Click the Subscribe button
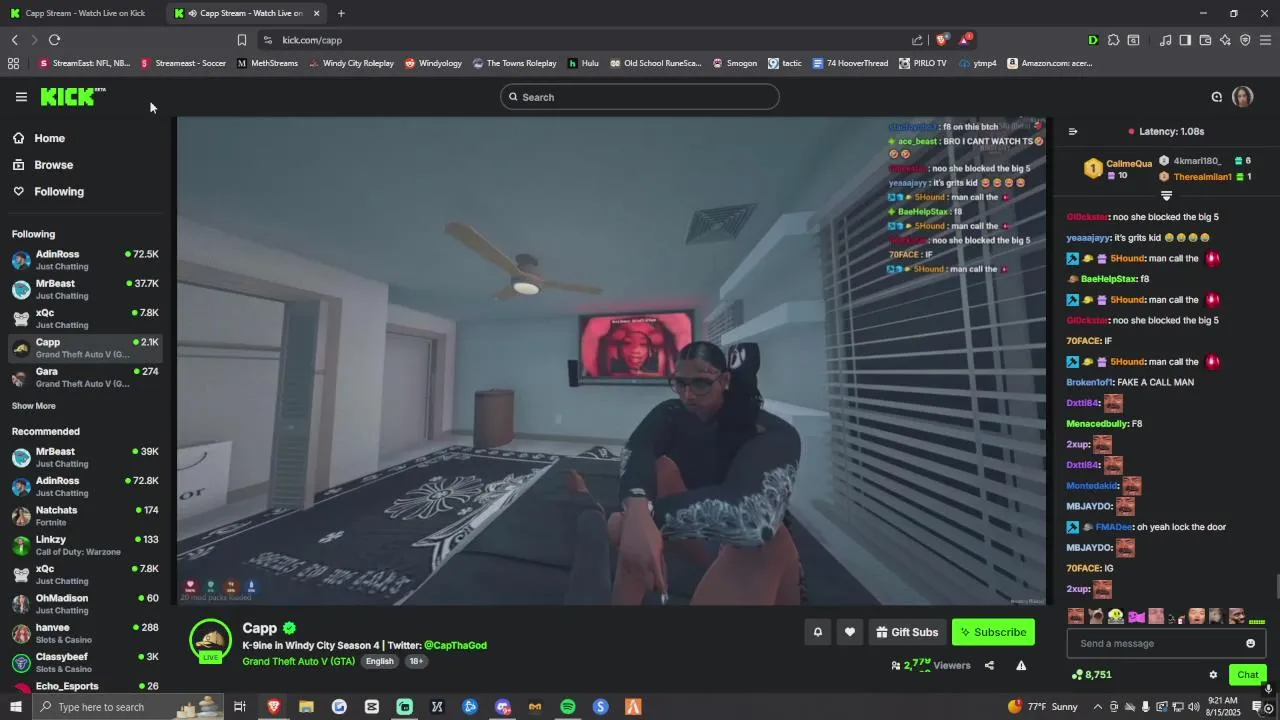1280x720 pixels. pos(993,632)
